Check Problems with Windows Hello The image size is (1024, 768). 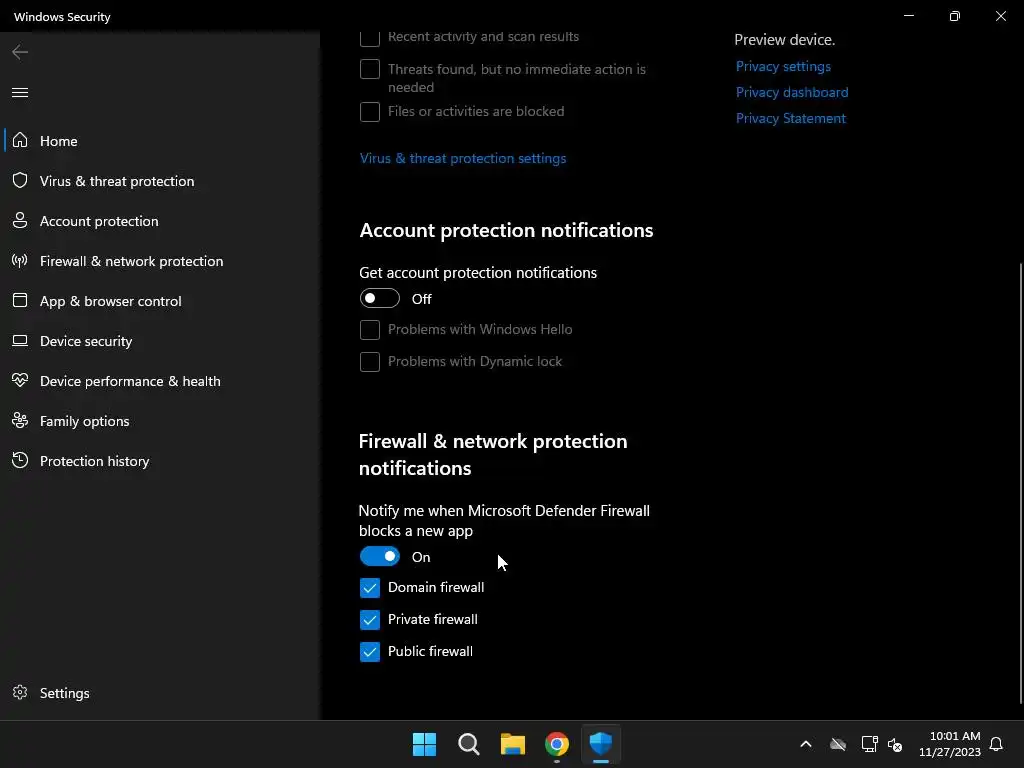pyautogui.click(x=370, y=330)
